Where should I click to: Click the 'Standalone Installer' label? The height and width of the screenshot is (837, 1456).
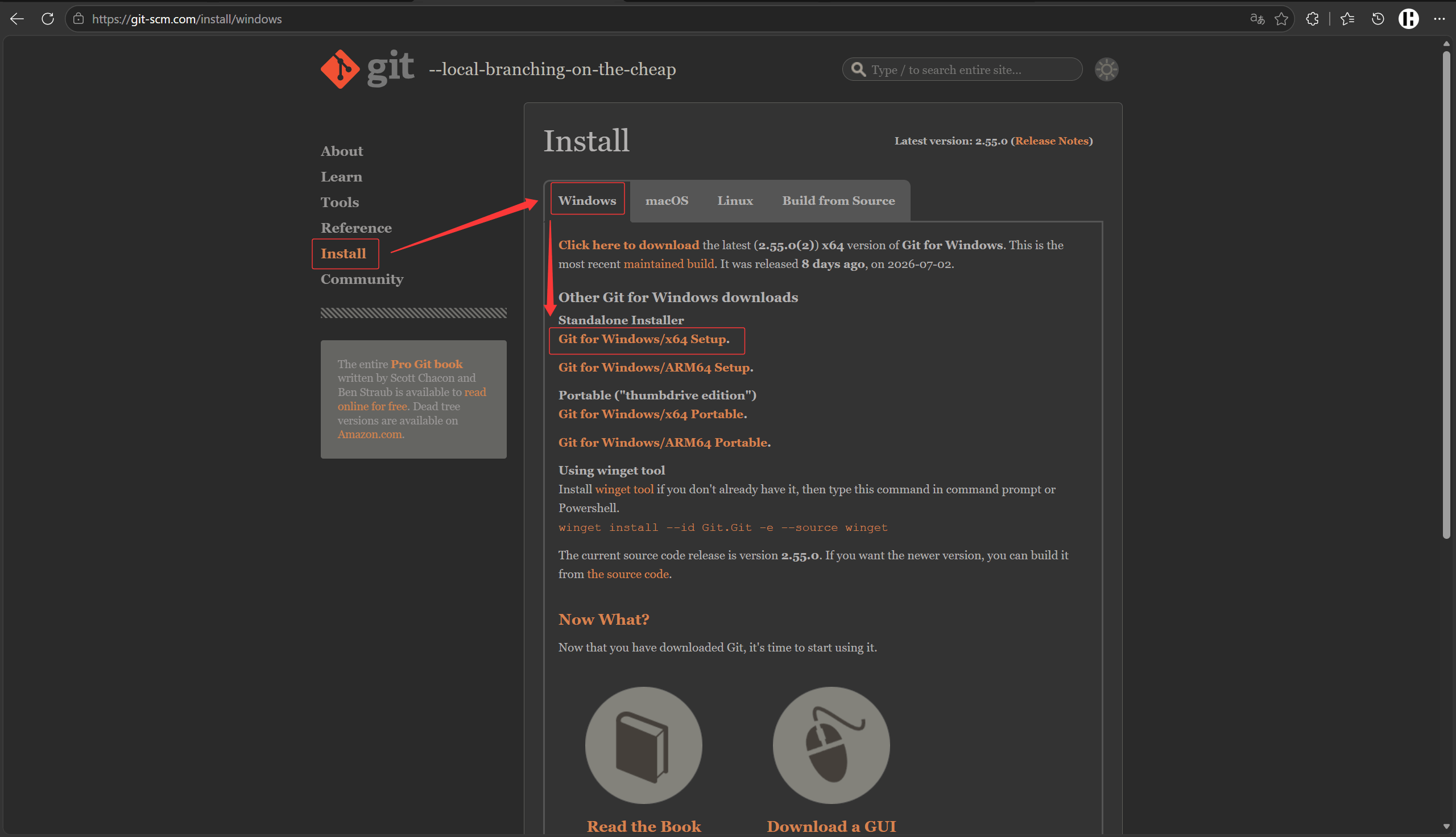click(x=621, y=320)
